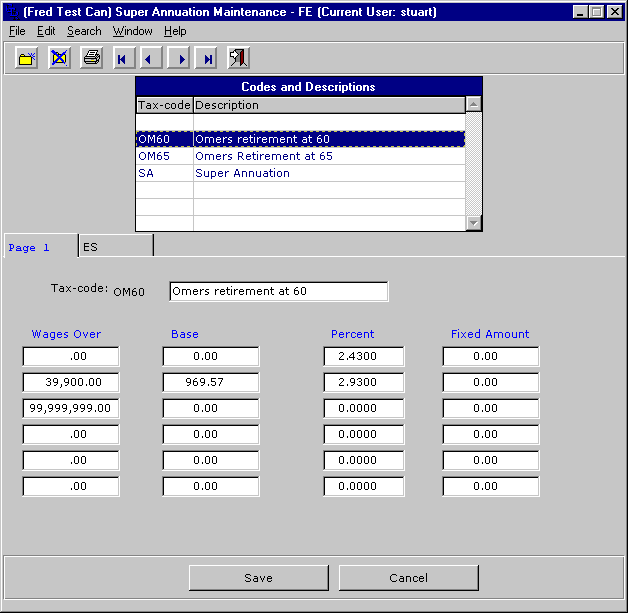
Task: Jump to last record in toolbar
Action: pos(207,59)
